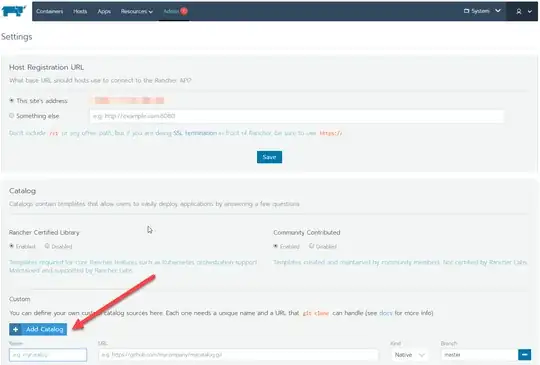Image resolution: width=540 pixels, height=365 pixels.
Task: Expand the Resources dropdown menu
Action: [136, 11]
